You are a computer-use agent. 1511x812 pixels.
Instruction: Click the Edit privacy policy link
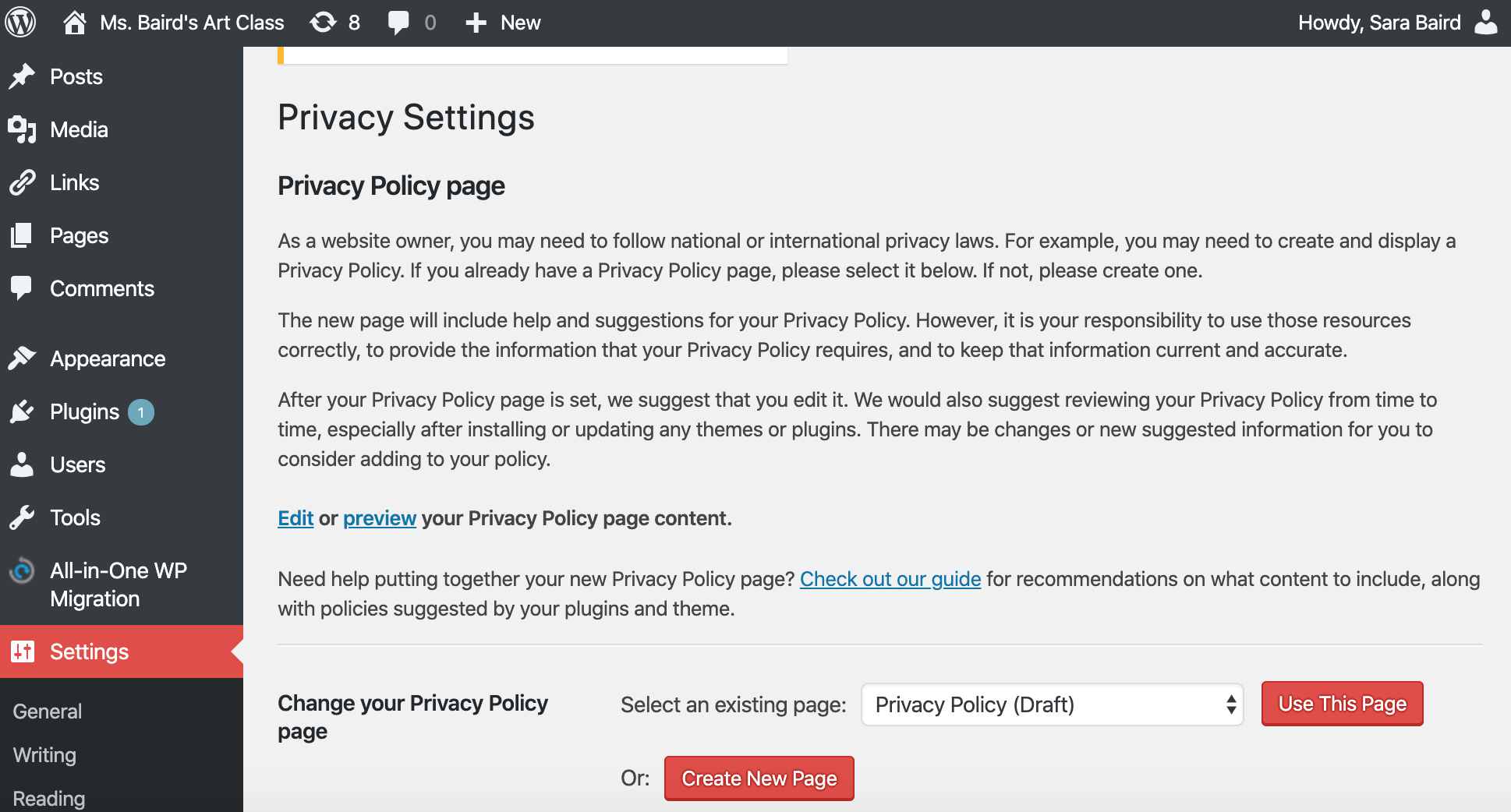pyautogui.click(x=295, y=518)
